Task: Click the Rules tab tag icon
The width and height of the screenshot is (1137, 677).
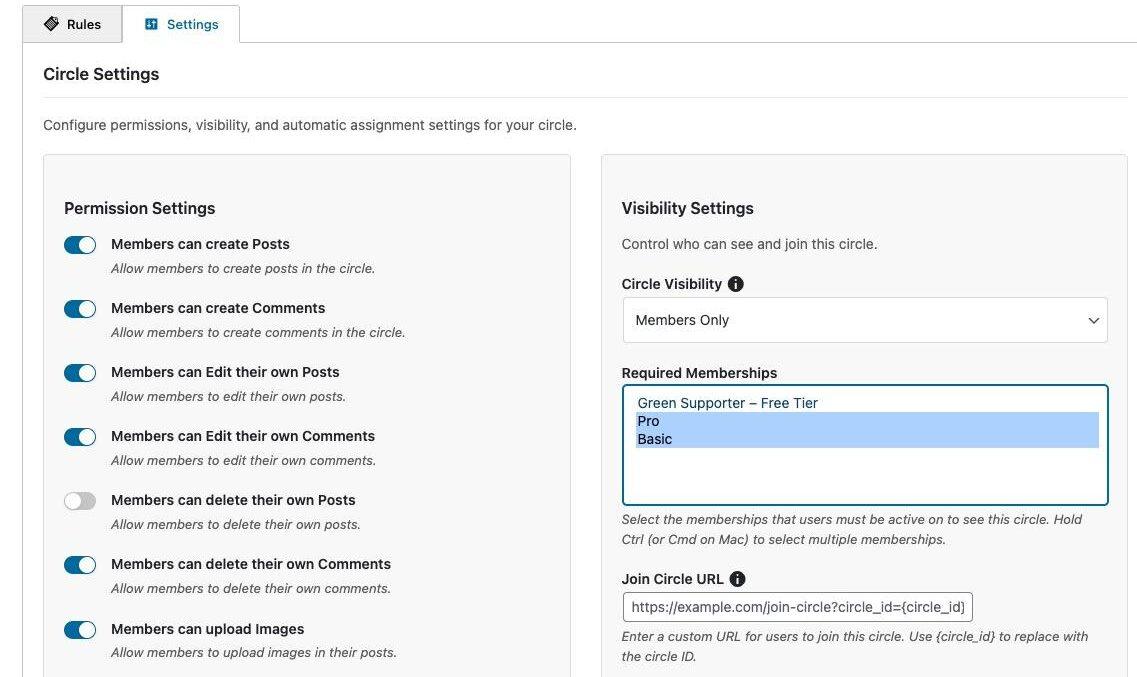Action: (52, 24)
